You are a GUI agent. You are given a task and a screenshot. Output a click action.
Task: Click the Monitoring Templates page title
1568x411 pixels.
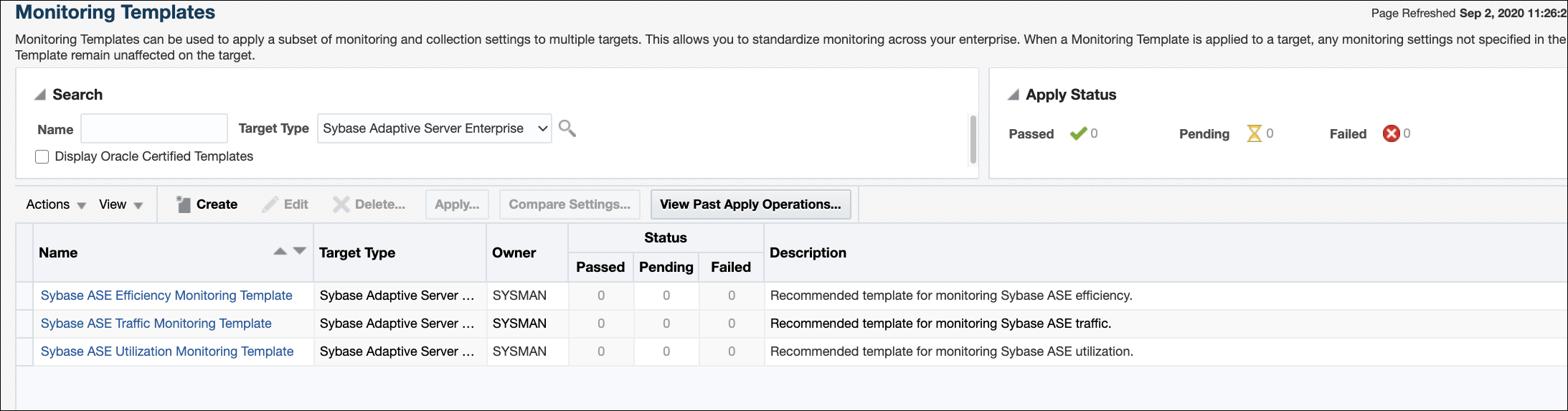tap(115, 12)
